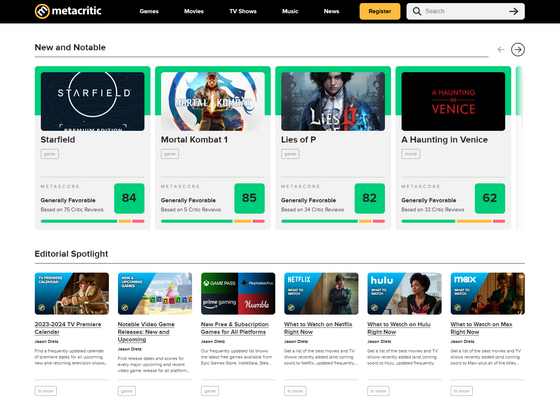Submit search with the arrow icon
This screenshot has height=411, width=560.
[x=514, y=11]
